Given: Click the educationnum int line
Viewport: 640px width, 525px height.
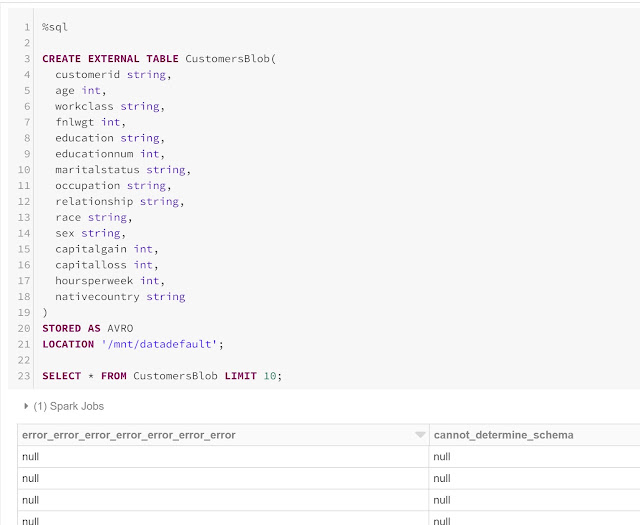Looking at the screenshot, I should pos(110,154).
